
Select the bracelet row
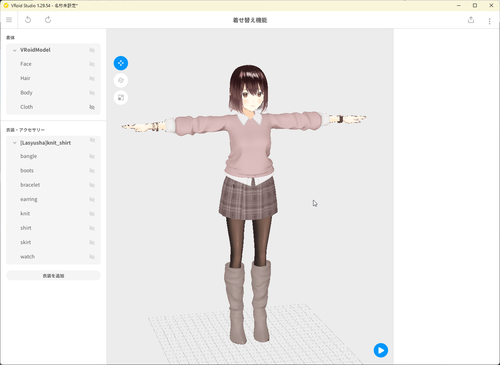pyautogui.click(x=53, y=185)
